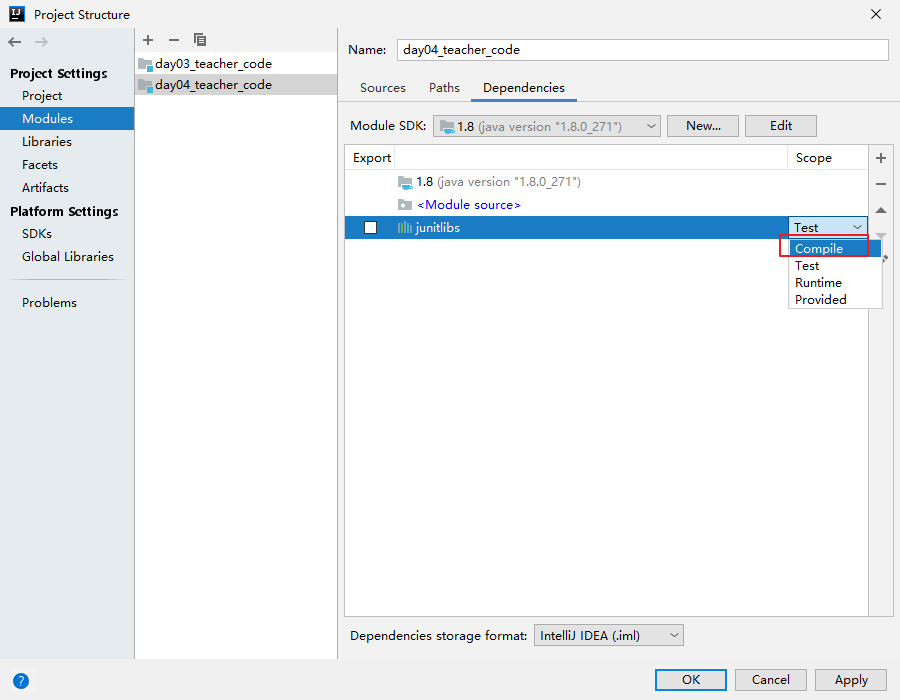Image resolution: width=900 pixels, height=700 pixels.
Task: Remove the dependency with the minus icon
Action: [881, 184]
